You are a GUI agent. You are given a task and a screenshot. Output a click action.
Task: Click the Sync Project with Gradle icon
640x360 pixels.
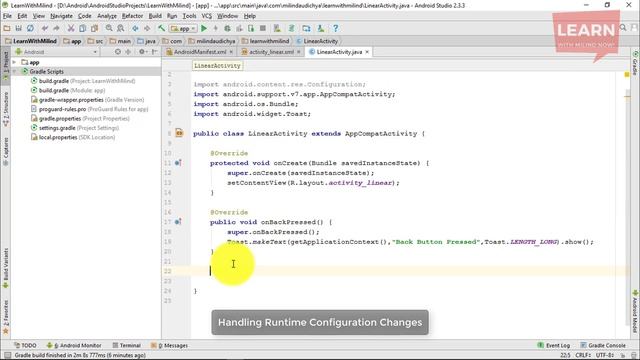(291, 28)
